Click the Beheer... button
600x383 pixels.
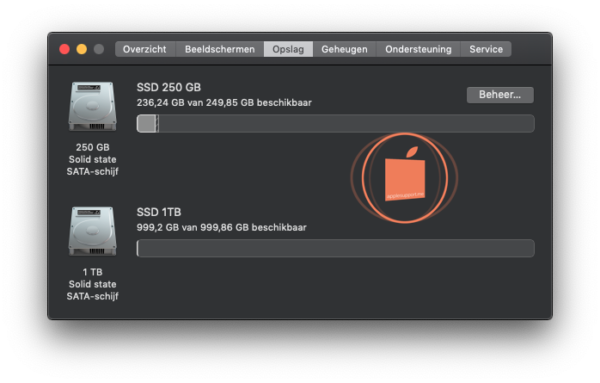[500, 95]
